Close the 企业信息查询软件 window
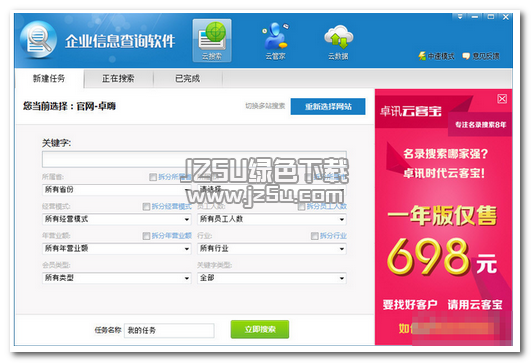The image size is (531, 363). pos(506,17)
